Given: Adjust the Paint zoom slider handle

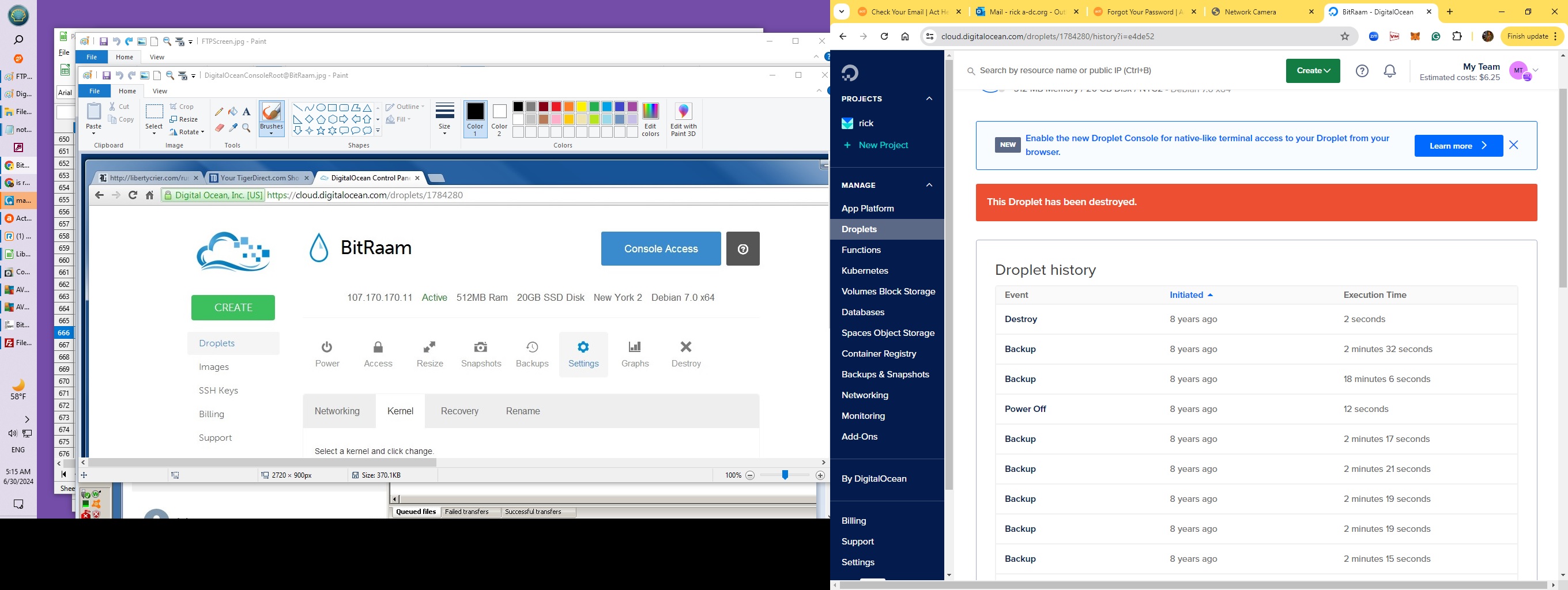Looking at the screenshot, I should pos(785,475).
